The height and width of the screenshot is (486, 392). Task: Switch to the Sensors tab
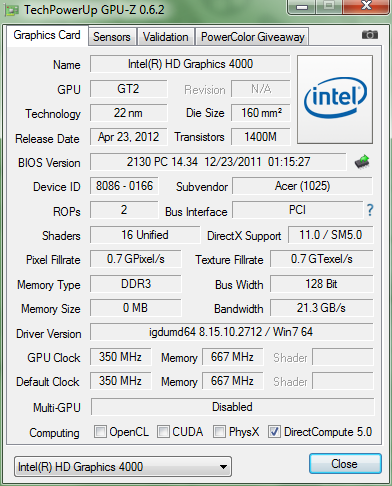click(x=112, y=37)
